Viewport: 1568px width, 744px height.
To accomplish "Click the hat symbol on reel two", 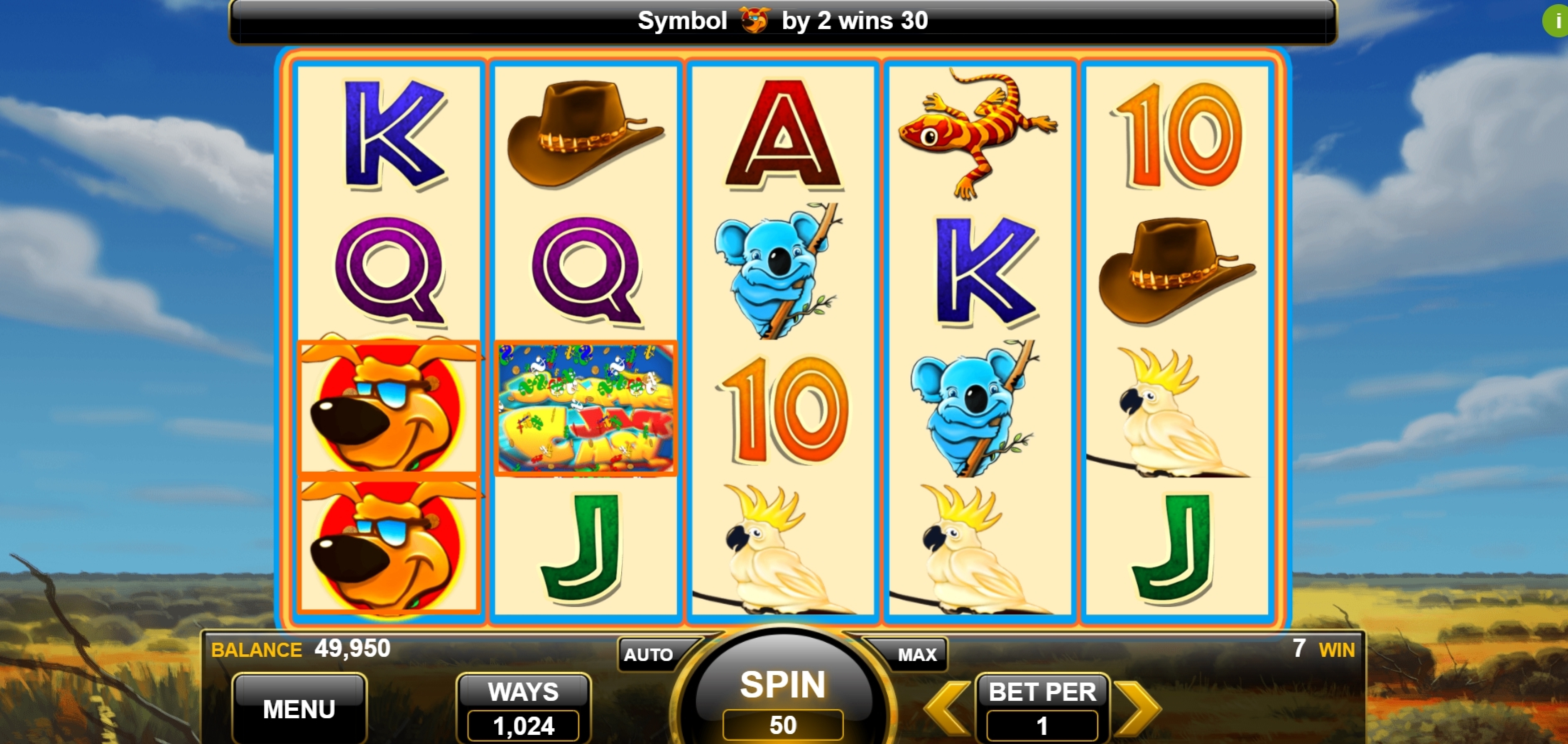I will pos(584,133).
